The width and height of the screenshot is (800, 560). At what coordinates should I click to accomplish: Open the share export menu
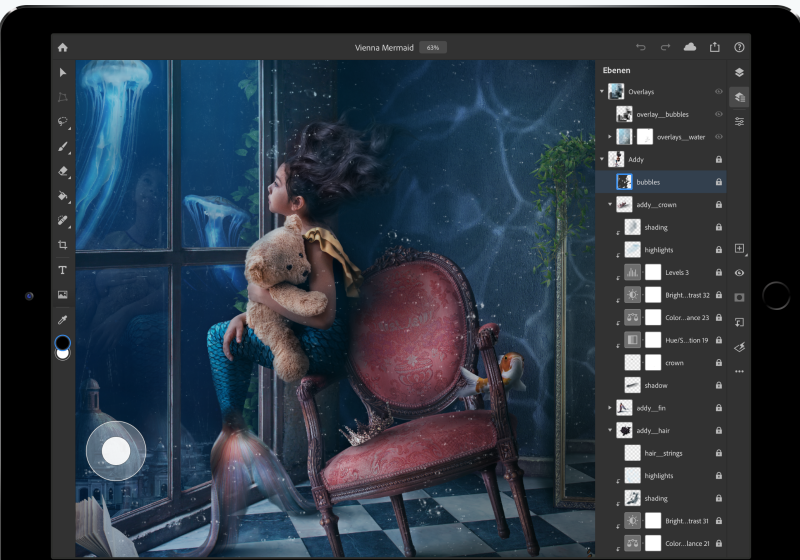(x=715, y=47)
